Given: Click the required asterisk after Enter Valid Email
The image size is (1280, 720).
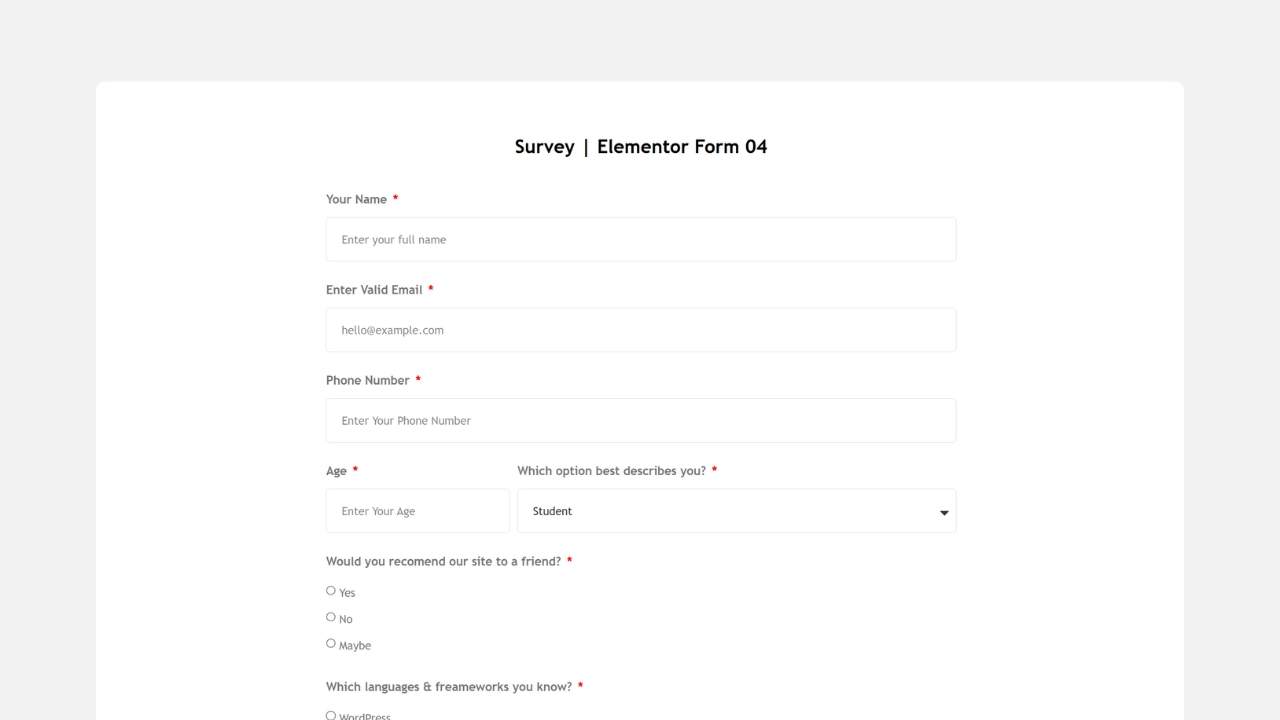Looking at the screenshot, I should click(x=431, y=289).
